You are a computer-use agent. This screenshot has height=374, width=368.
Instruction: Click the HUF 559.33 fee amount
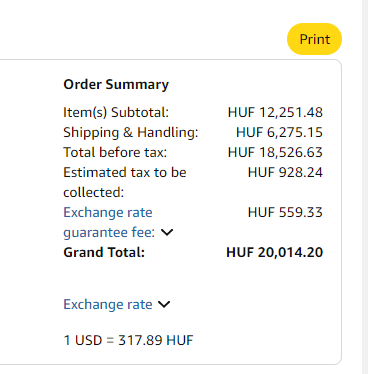pyautogui.click(x=285, y=212)
